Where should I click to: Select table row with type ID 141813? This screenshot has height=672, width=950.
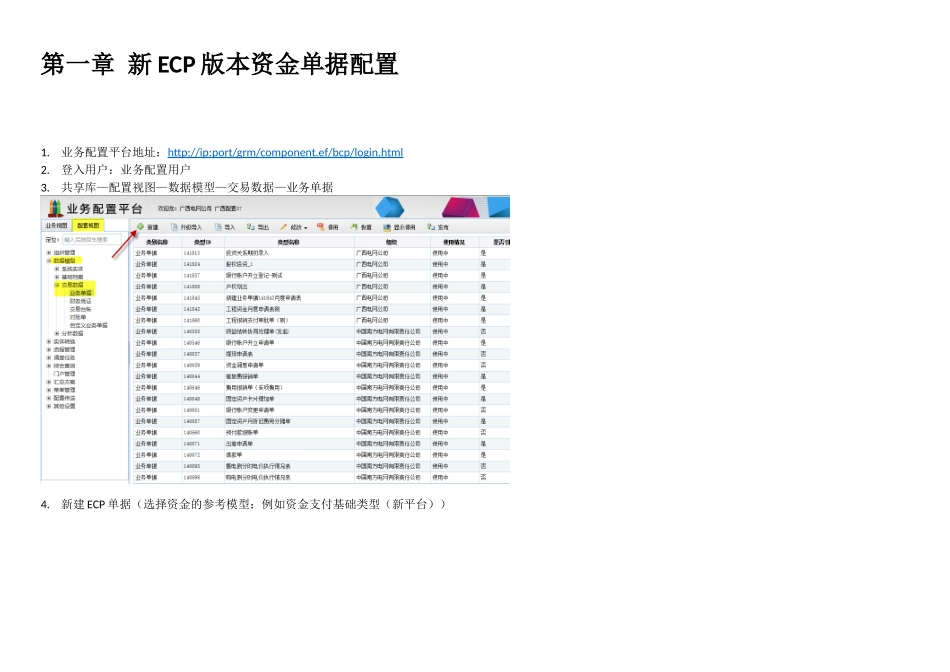coord(321,253)
